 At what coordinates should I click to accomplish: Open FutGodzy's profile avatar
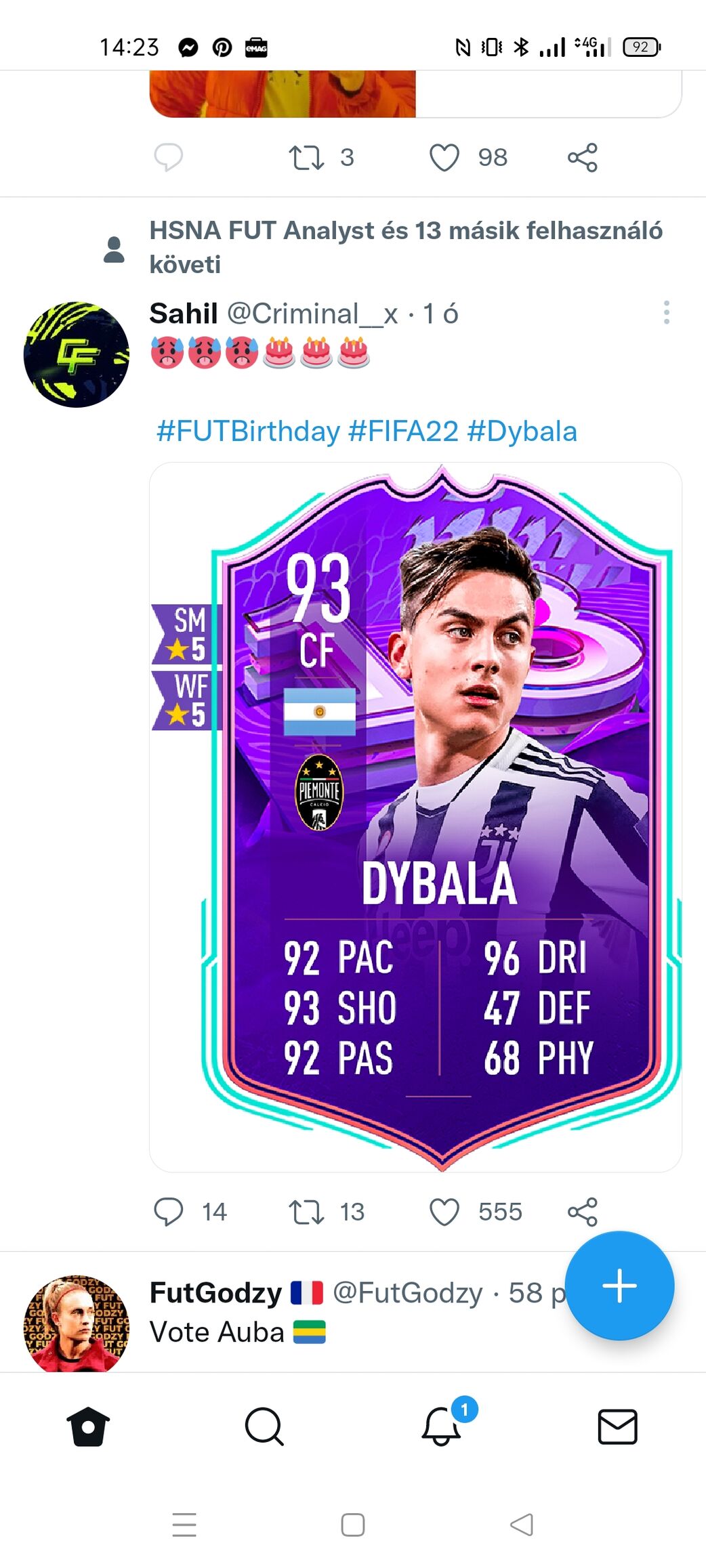pyautogui.click(x=76, y=1324)
